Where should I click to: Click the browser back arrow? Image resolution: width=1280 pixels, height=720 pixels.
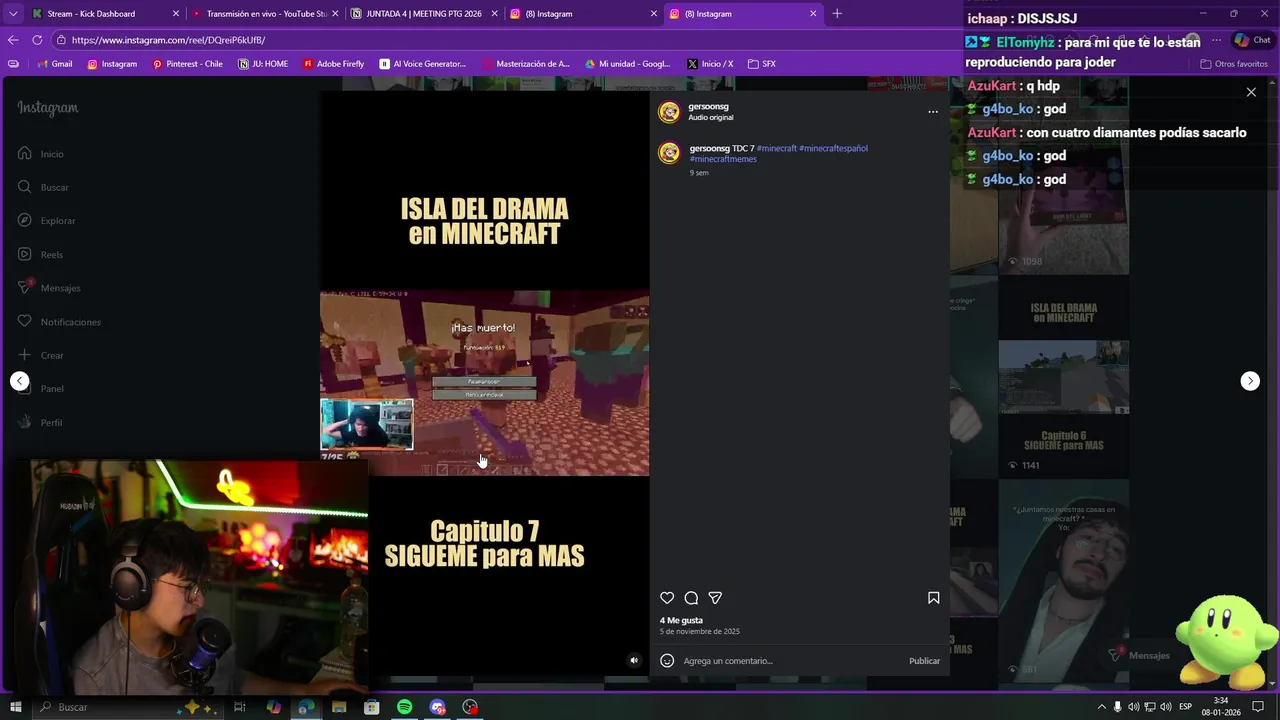pyautogui.click(x=13, y=40)
